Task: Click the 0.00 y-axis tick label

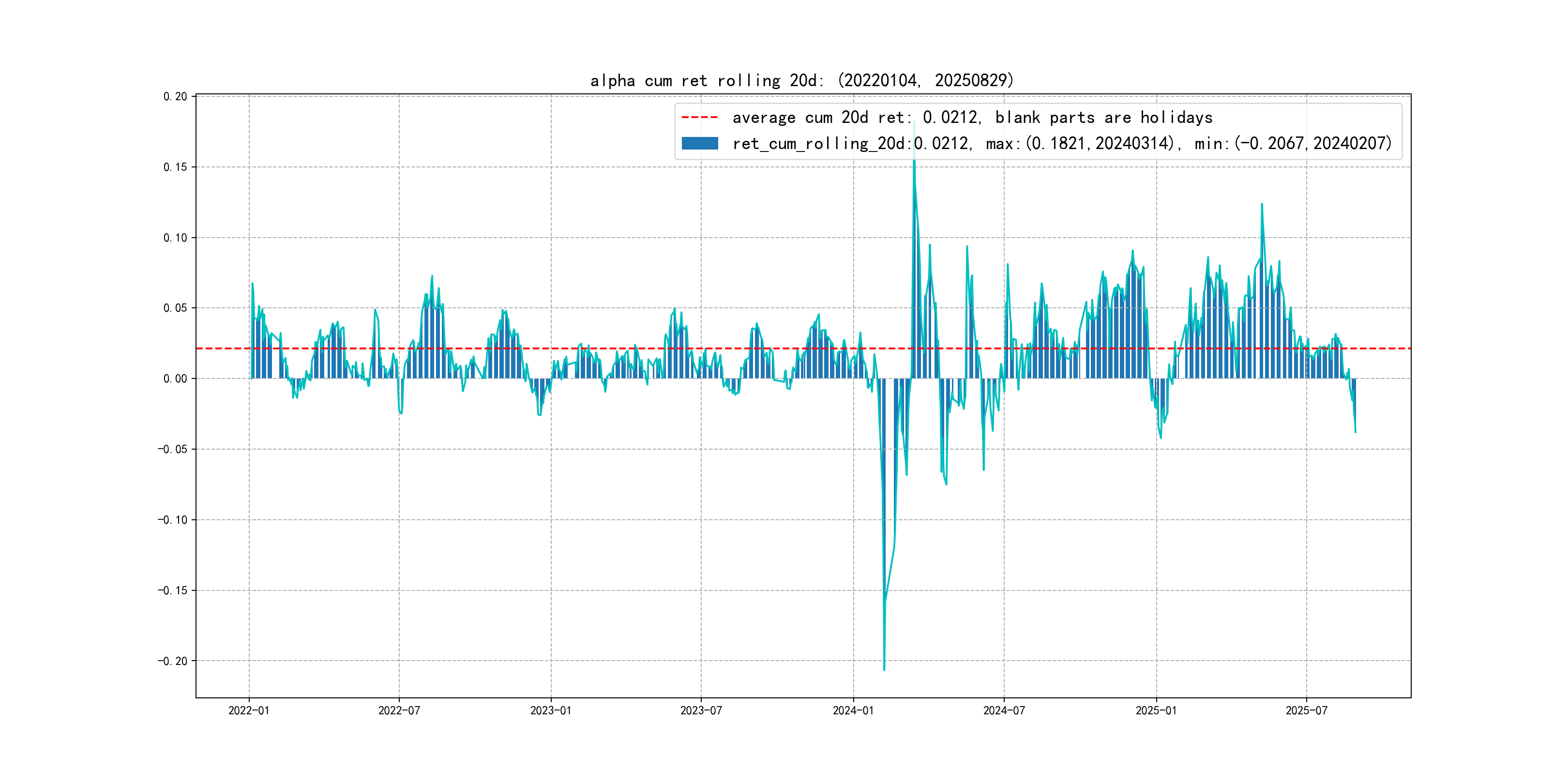Action: point(175,378)
